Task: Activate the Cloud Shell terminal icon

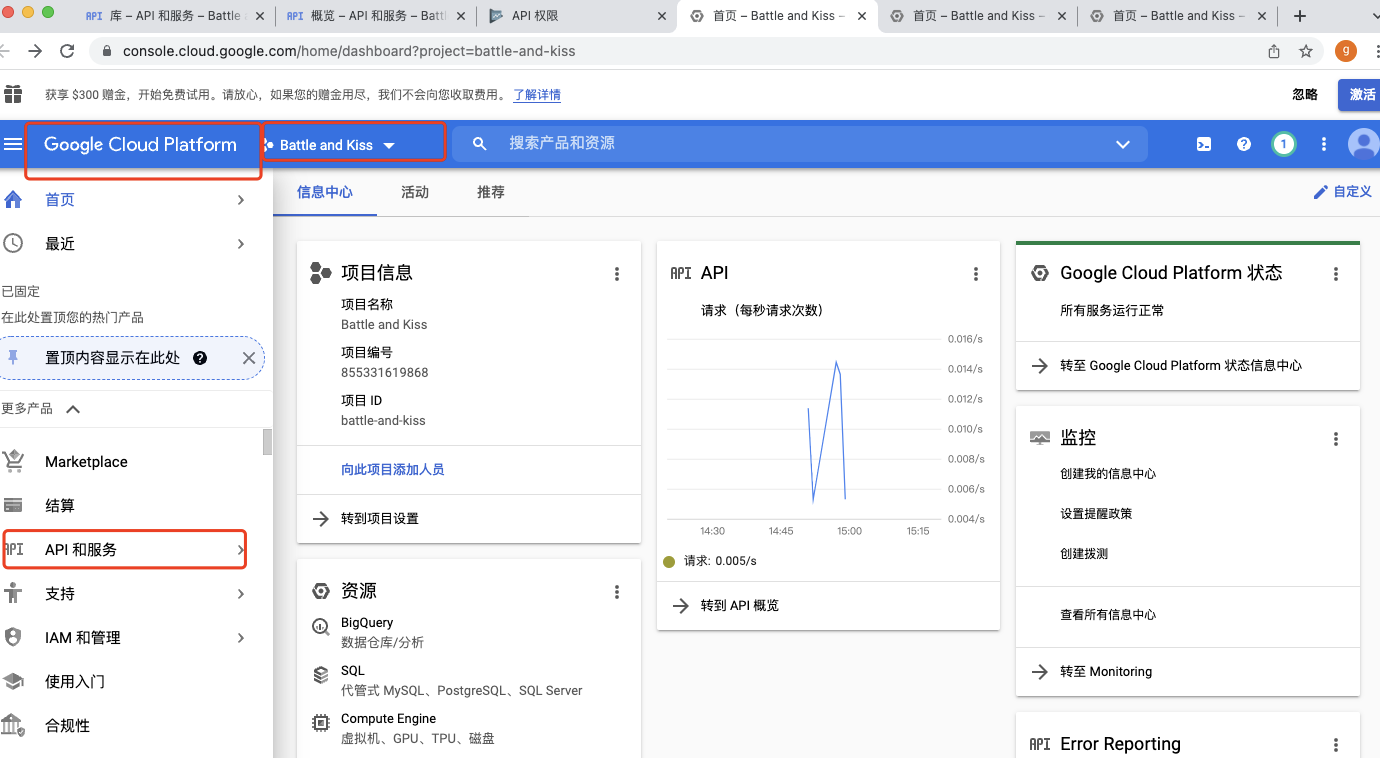Action: click(1203, 144)
